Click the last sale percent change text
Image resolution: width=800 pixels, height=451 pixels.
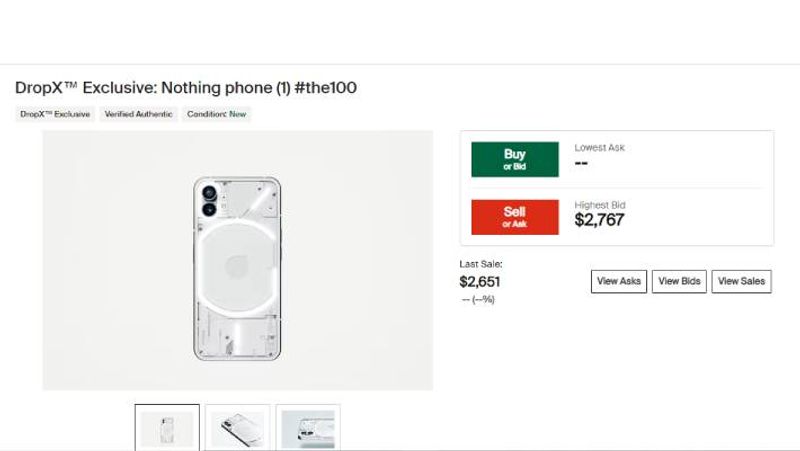(x=478, y=299)
